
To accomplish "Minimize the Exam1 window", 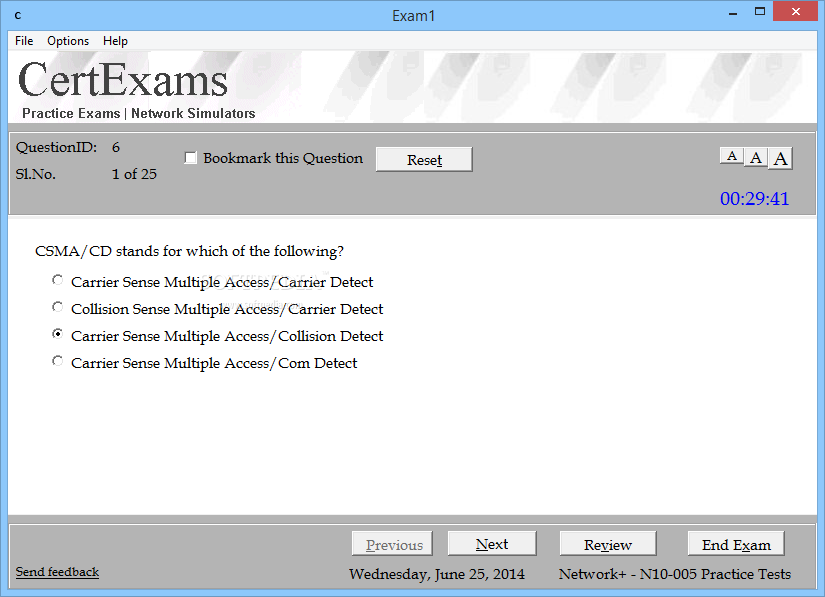I will point(733,13).
